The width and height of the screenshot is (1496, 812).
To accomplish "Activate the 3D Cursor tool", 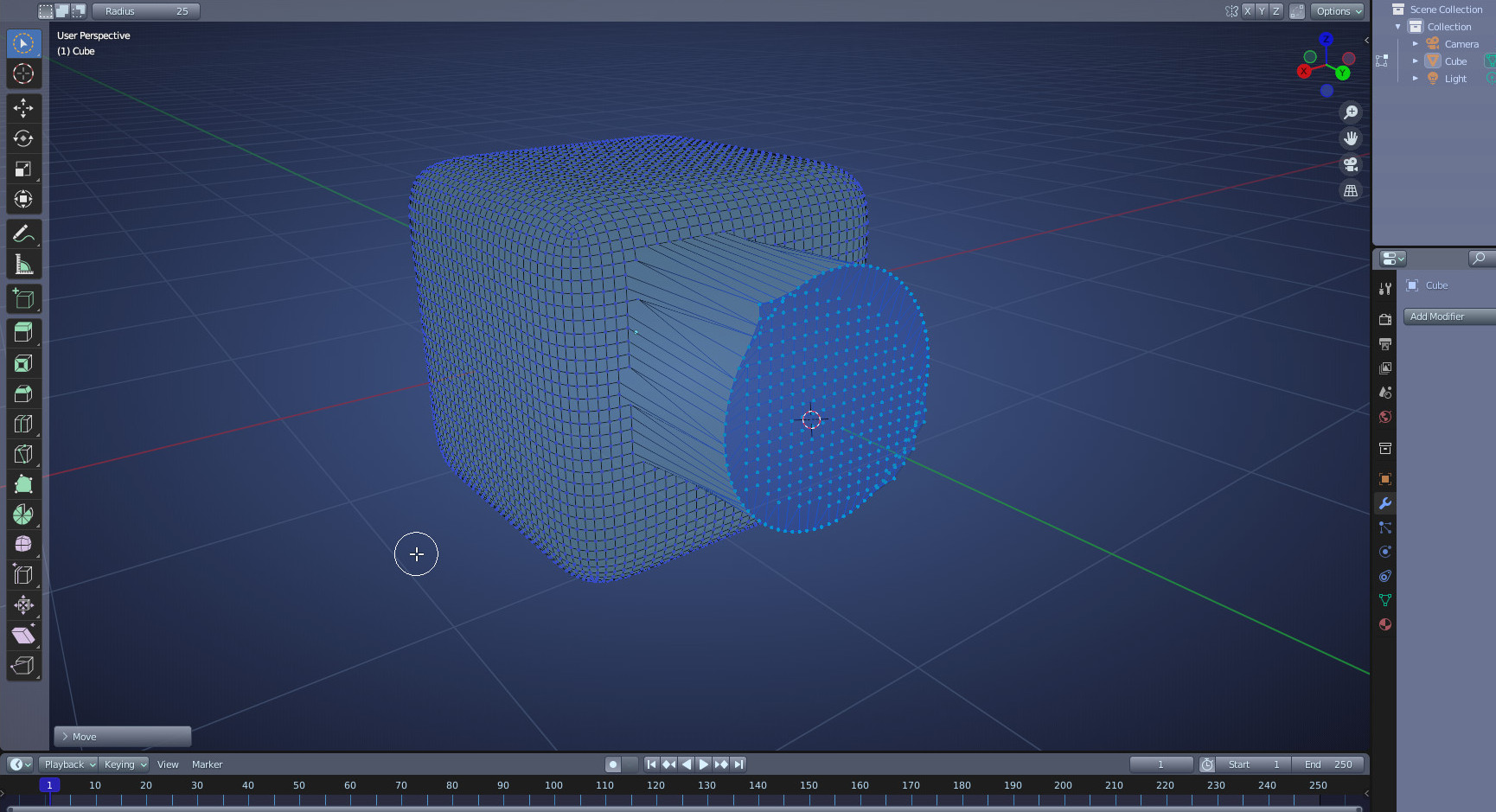I will [x=23, y=74].
